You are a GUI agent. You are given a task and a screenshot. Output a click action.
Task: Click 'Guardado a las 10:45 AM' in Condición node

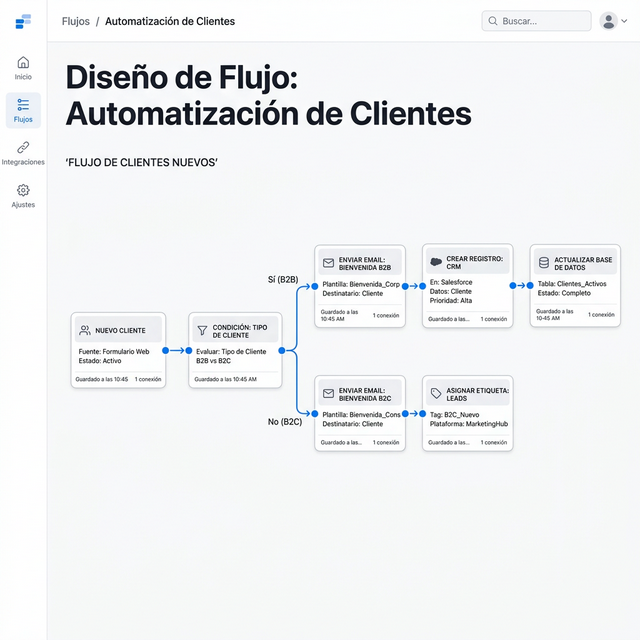pos(225,379)
